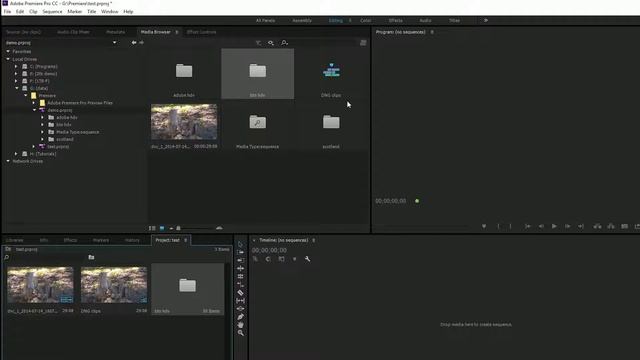
Task: Select the Razor tool
Action: click(x=240, y=293)
